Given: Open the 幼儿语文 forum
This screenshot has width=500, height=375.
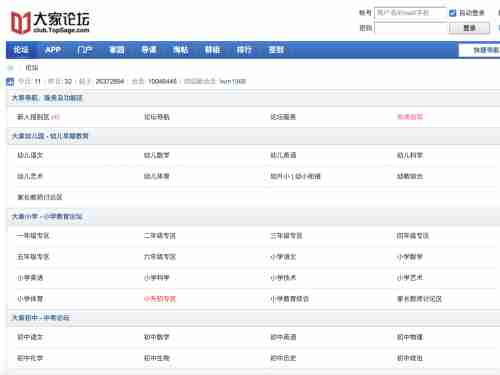Looking at the screenshot, I should [30, 155].
